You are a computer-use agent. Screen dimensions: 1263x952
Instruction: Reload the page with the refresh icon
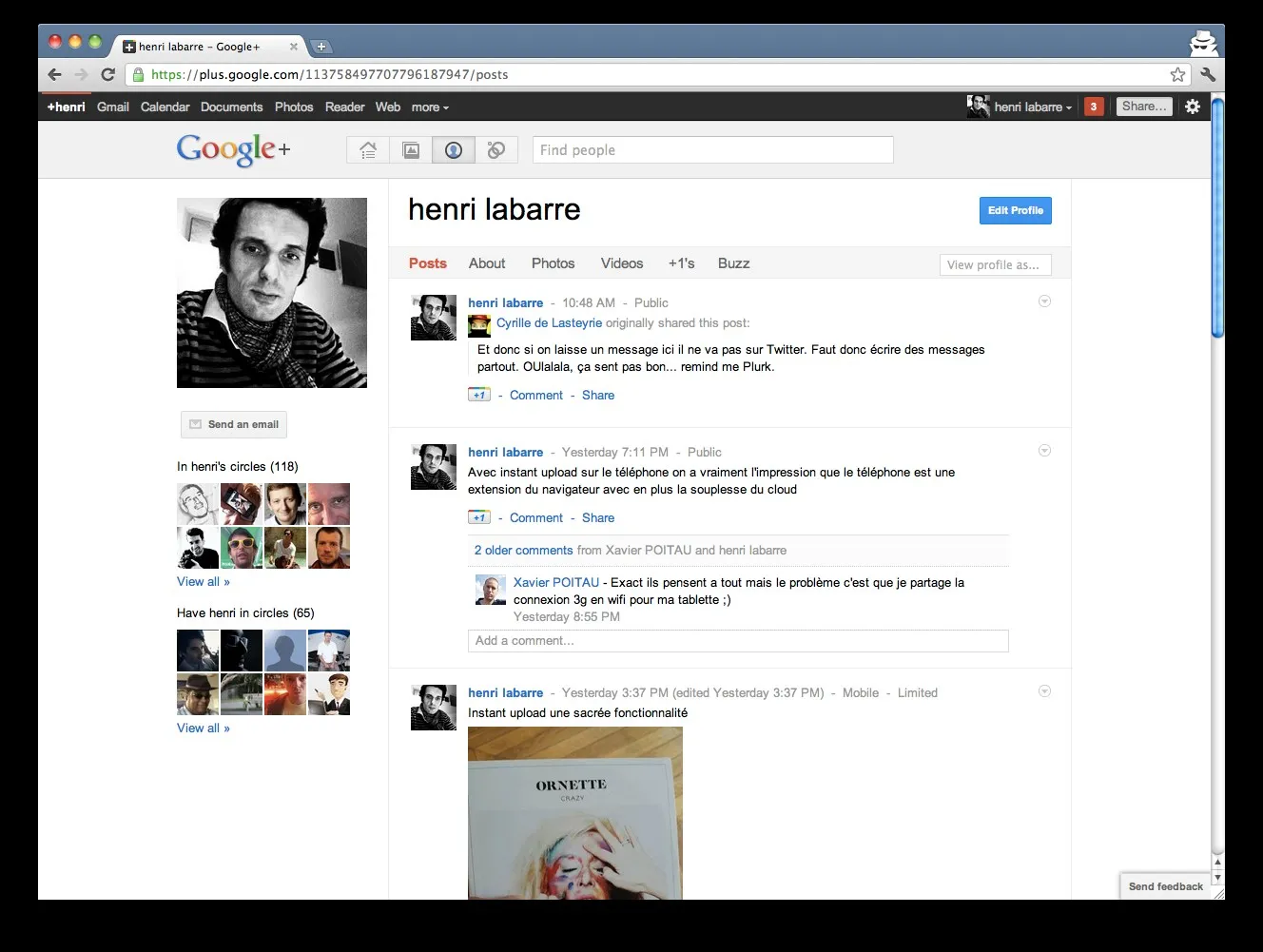pyautogui.click(x=107, y=74)
